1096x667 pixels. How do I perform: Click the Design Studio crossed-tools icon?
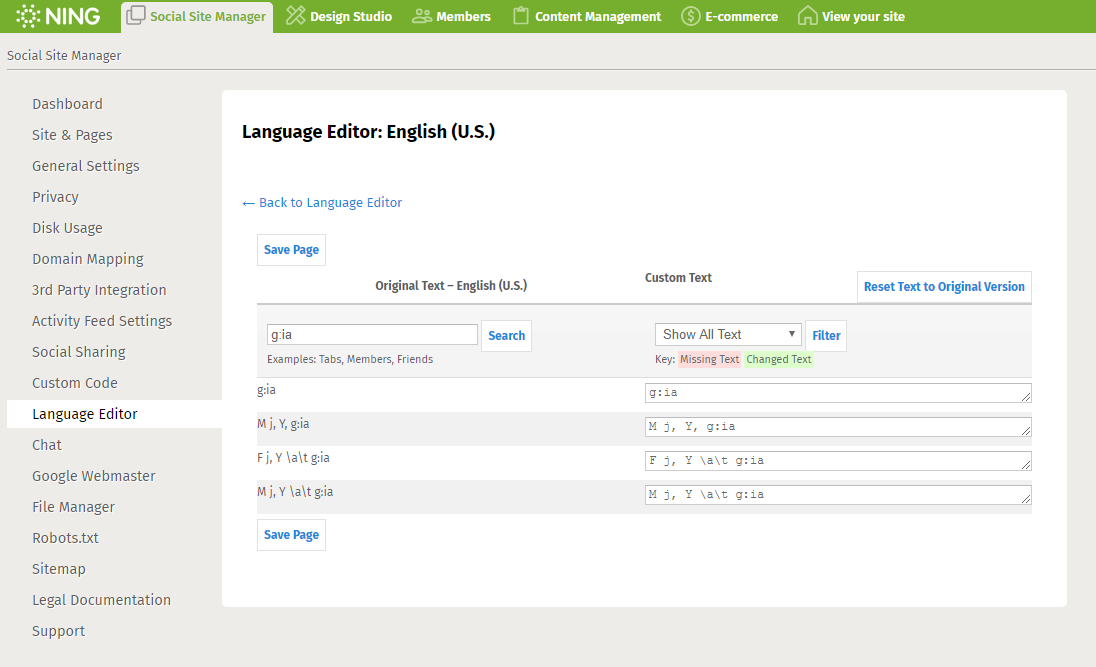[x=296, y=15]
